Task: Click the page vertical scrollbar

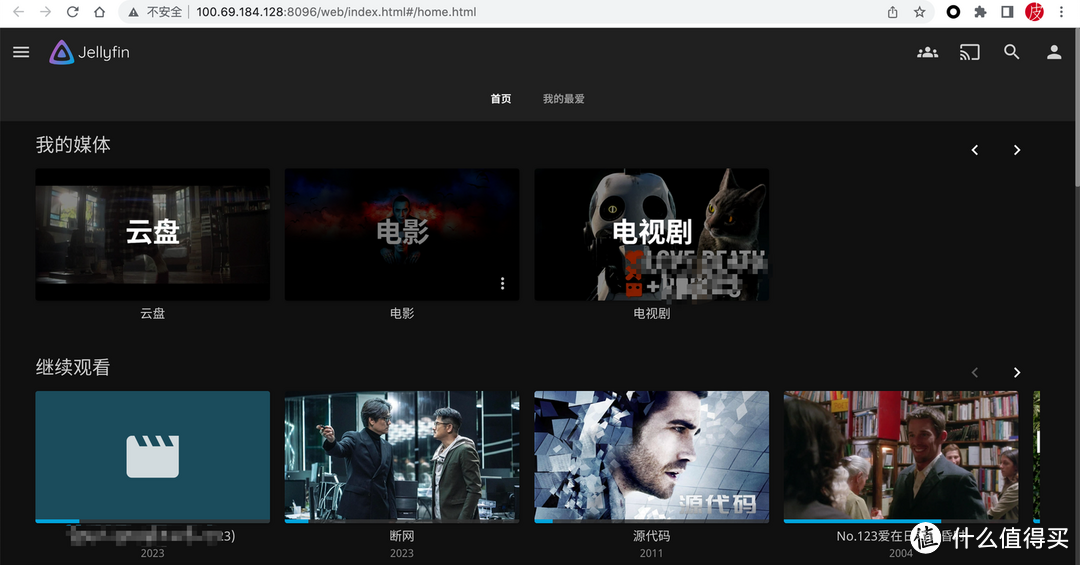Action: click(1077, 107)
